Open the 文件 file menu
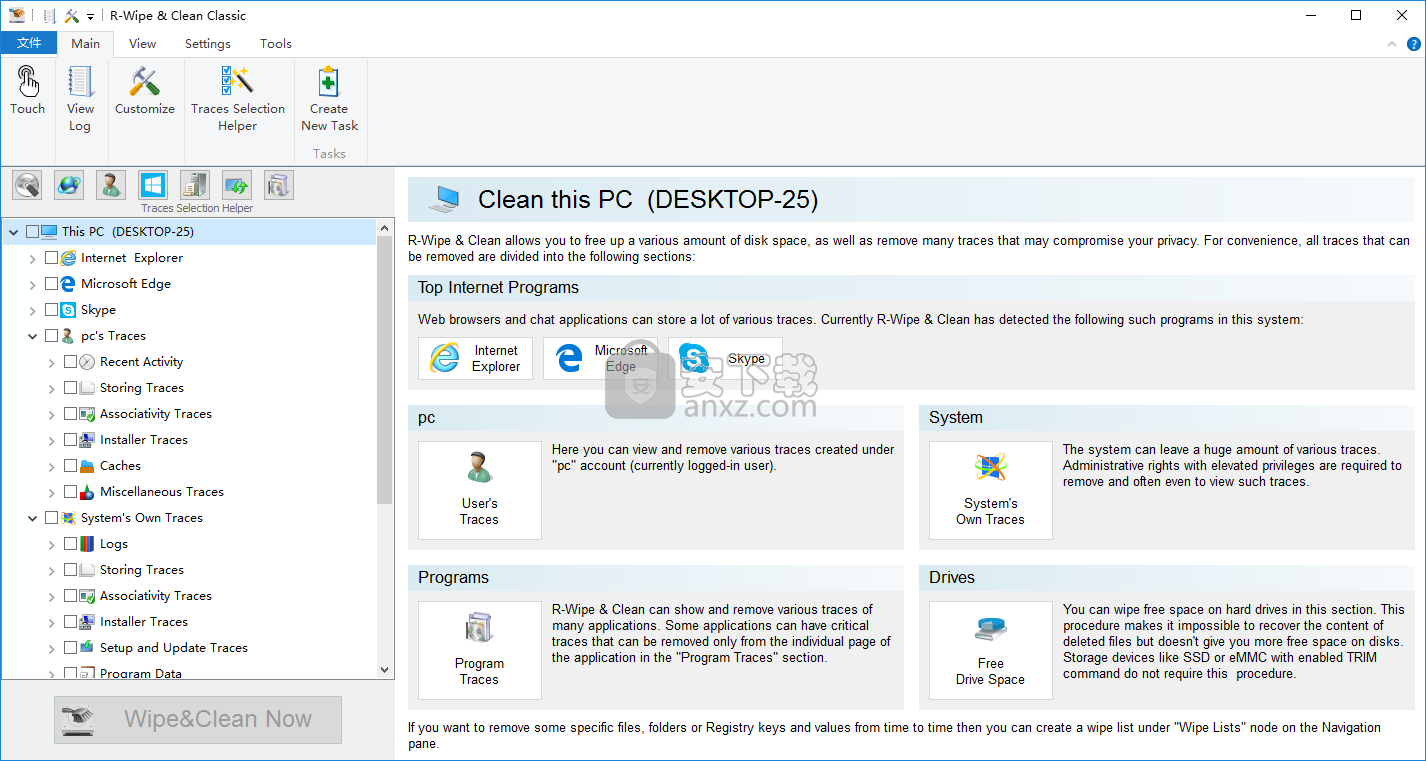Screen dimensions: 1426x761 point(29,43)
